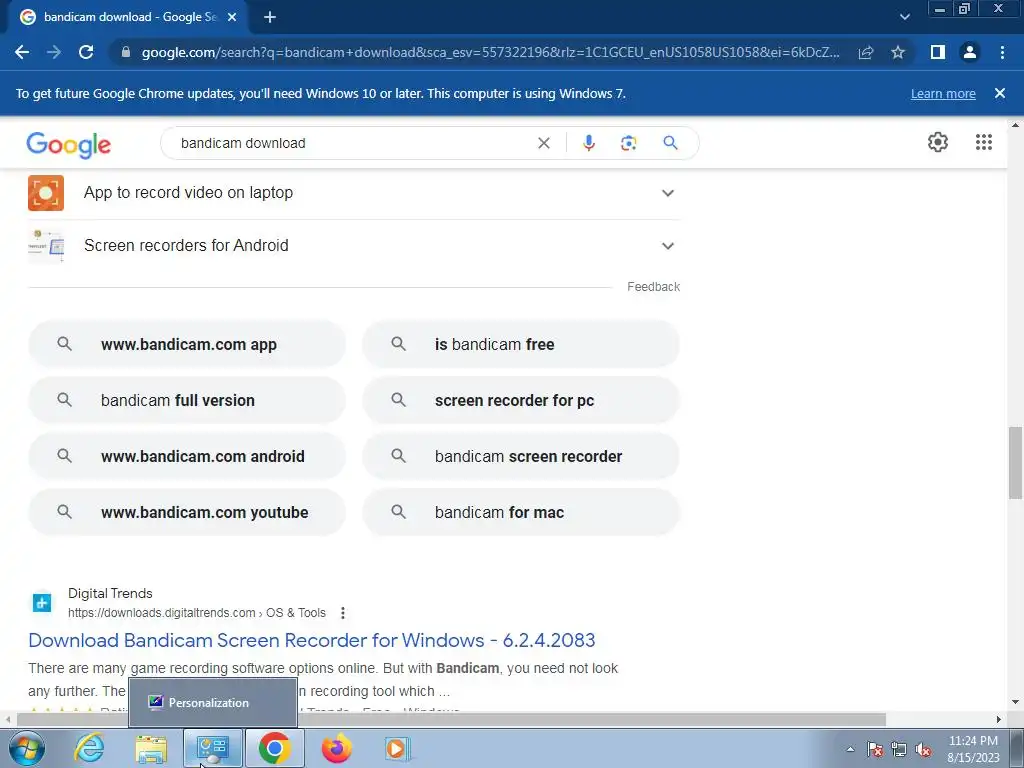This screenshot has width=1024, height=768.
Task: Open the Digital Trends result options menu
Action: click(342, 613)
